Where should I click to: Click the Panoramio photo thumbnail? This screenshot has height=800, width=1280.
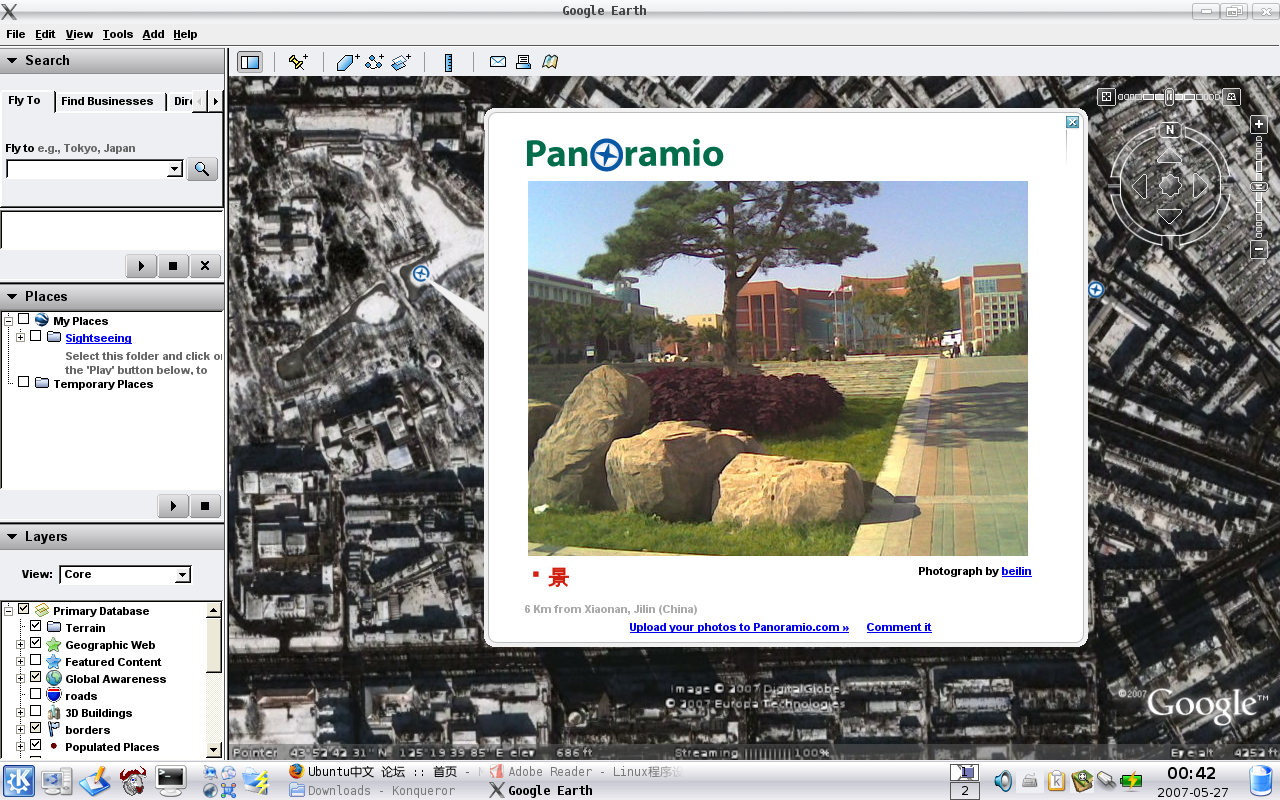(778, 368)
